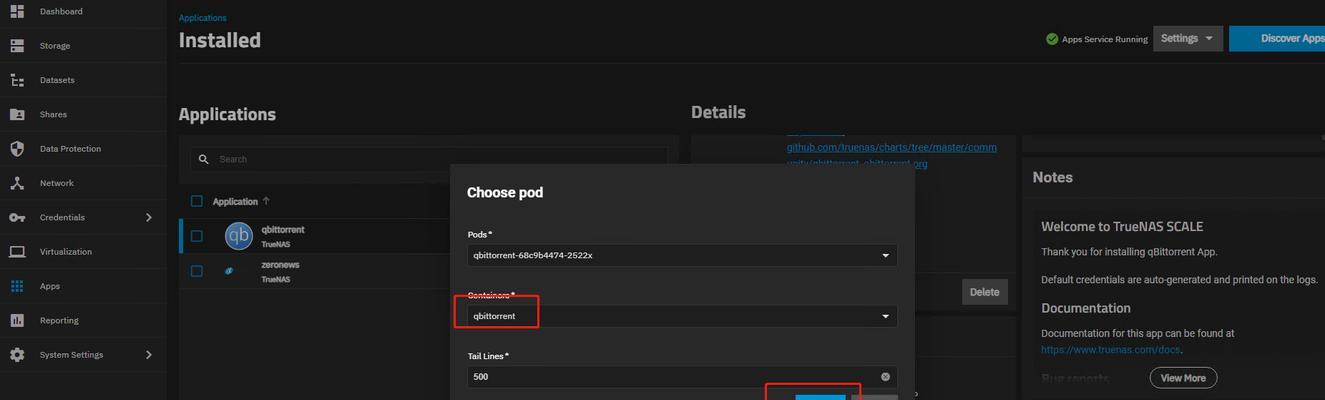Screen dimensions: 1325x400
Task: Open the truenas.com/docs documentation link
Action: pos(1111,350)
